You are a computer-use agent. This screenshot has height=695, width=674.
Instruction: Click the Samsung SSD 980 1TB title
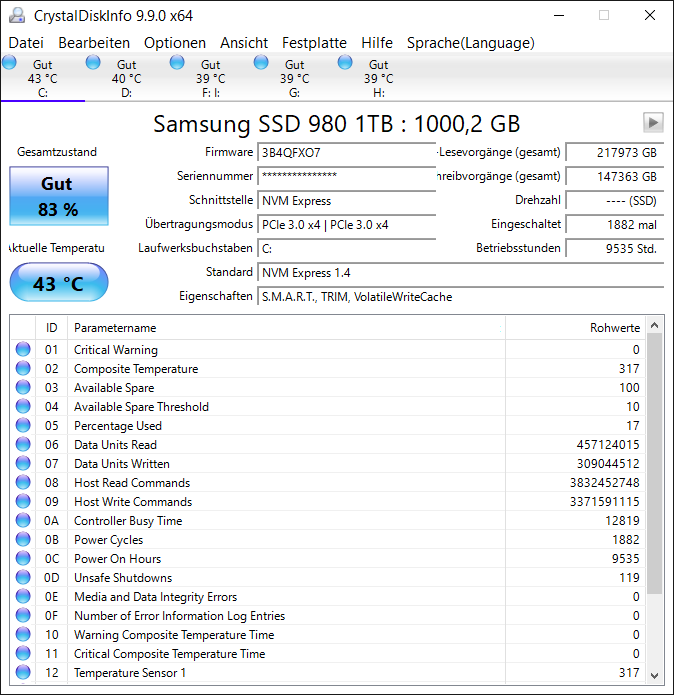pos(336,124)
